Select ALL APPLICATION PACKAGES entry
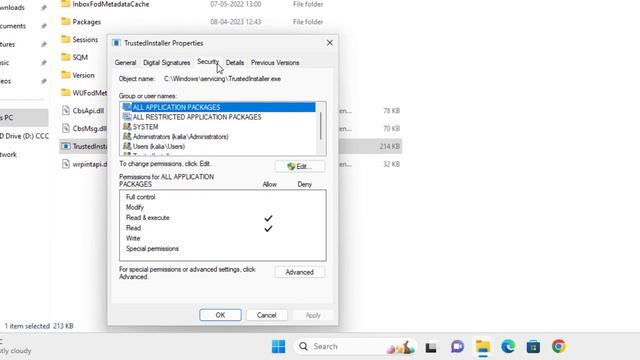Image resolution: width=640 pixels, height=360 pixels. coord(219,107)
